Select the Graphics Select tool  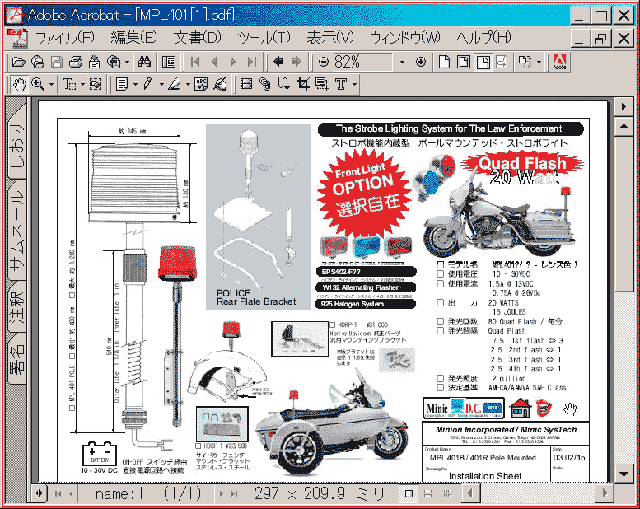pyautogui.click(x=96, y=84)
